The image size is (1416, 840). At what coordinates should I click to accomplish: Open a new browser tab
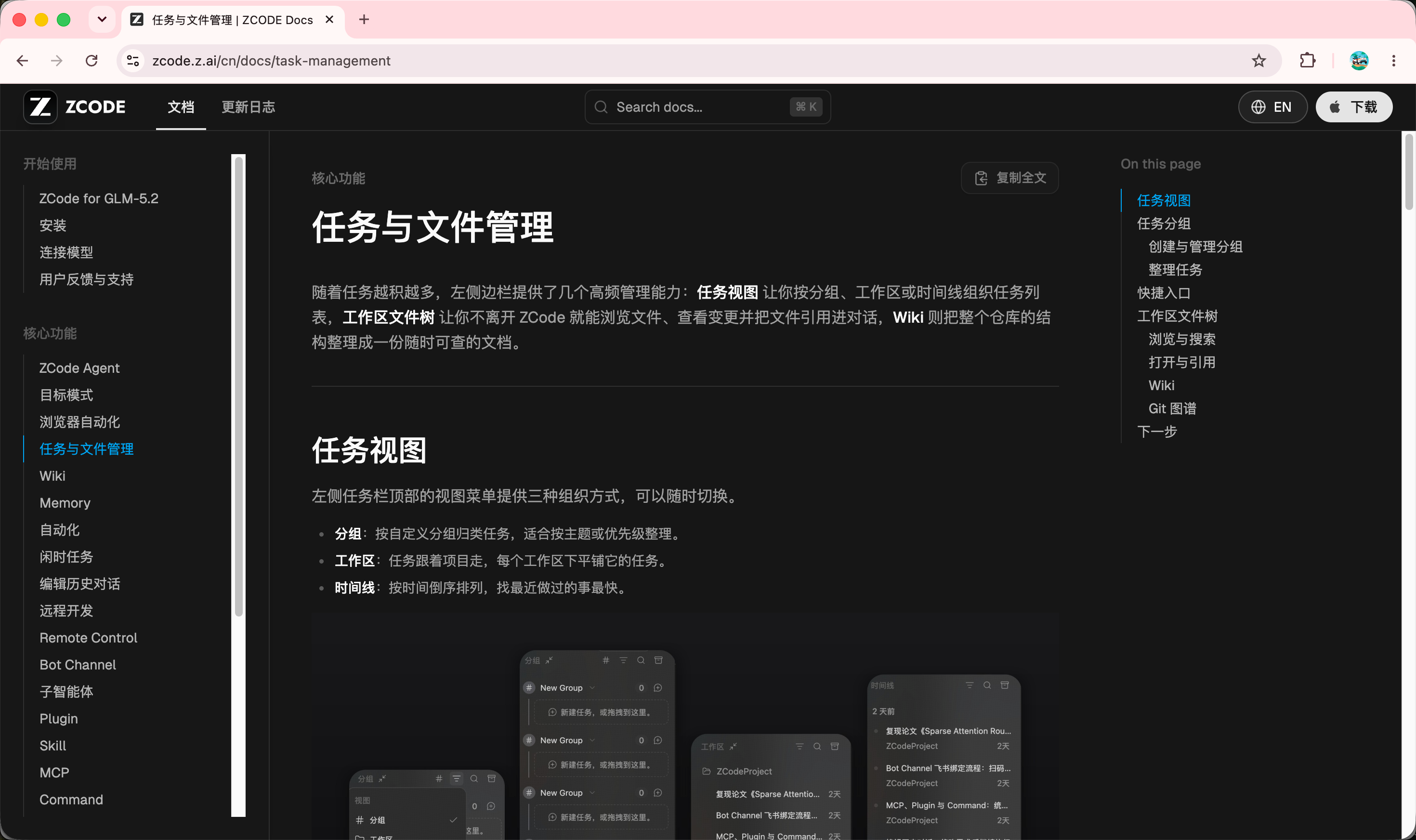364,20
